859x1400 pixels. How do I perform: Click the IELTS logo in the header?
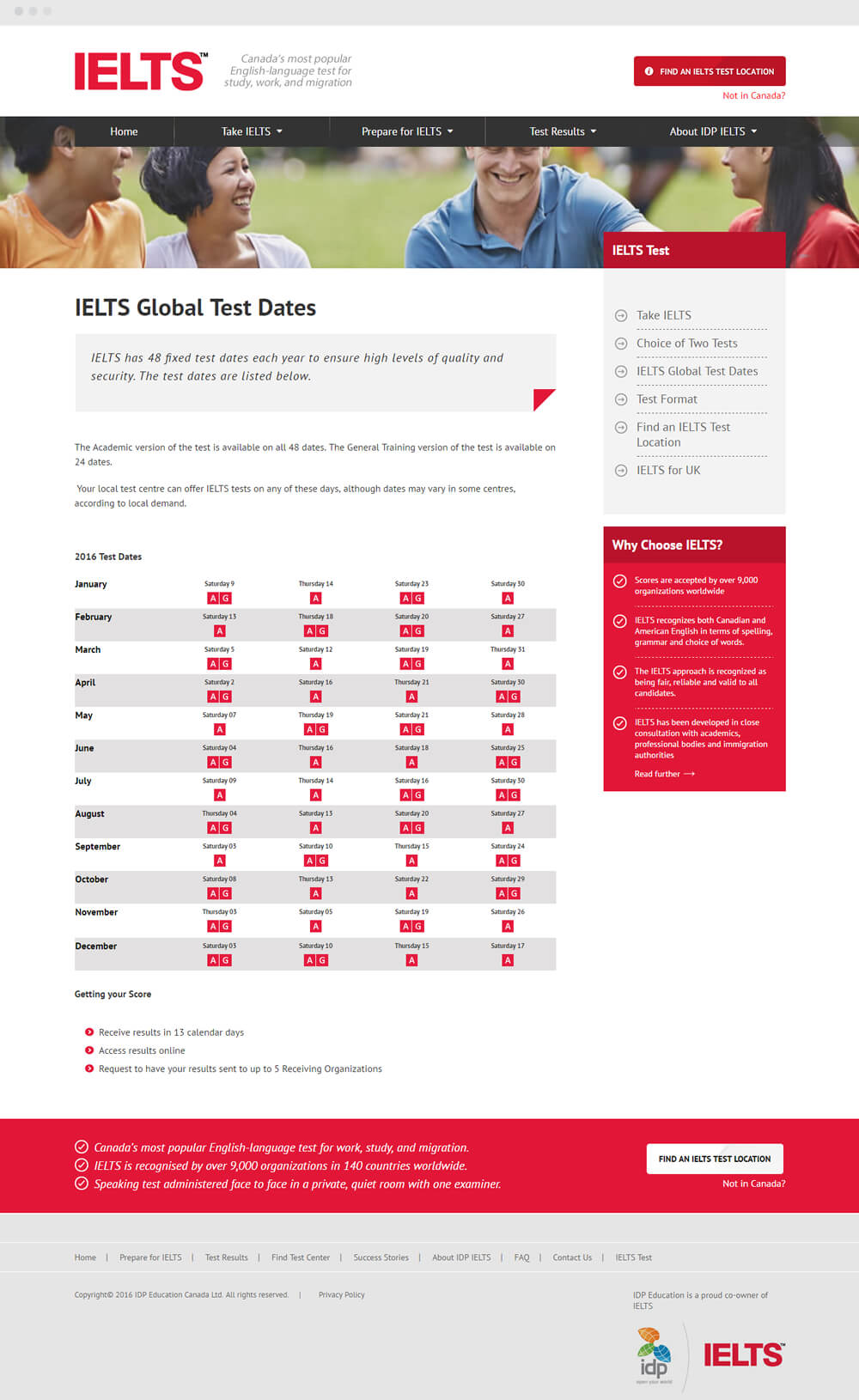point(141,70)
